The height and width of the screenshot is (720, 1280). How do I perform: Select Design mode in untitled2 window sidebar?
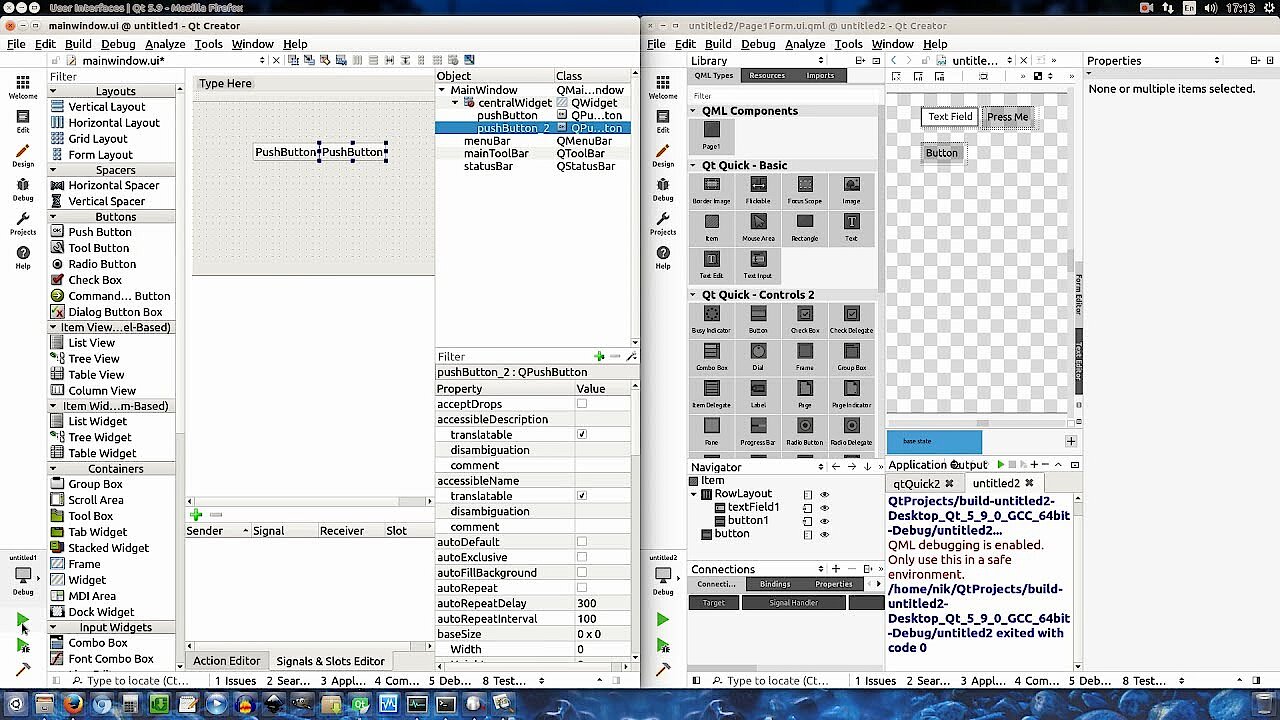pyautogui.click(x=663, y=156)
